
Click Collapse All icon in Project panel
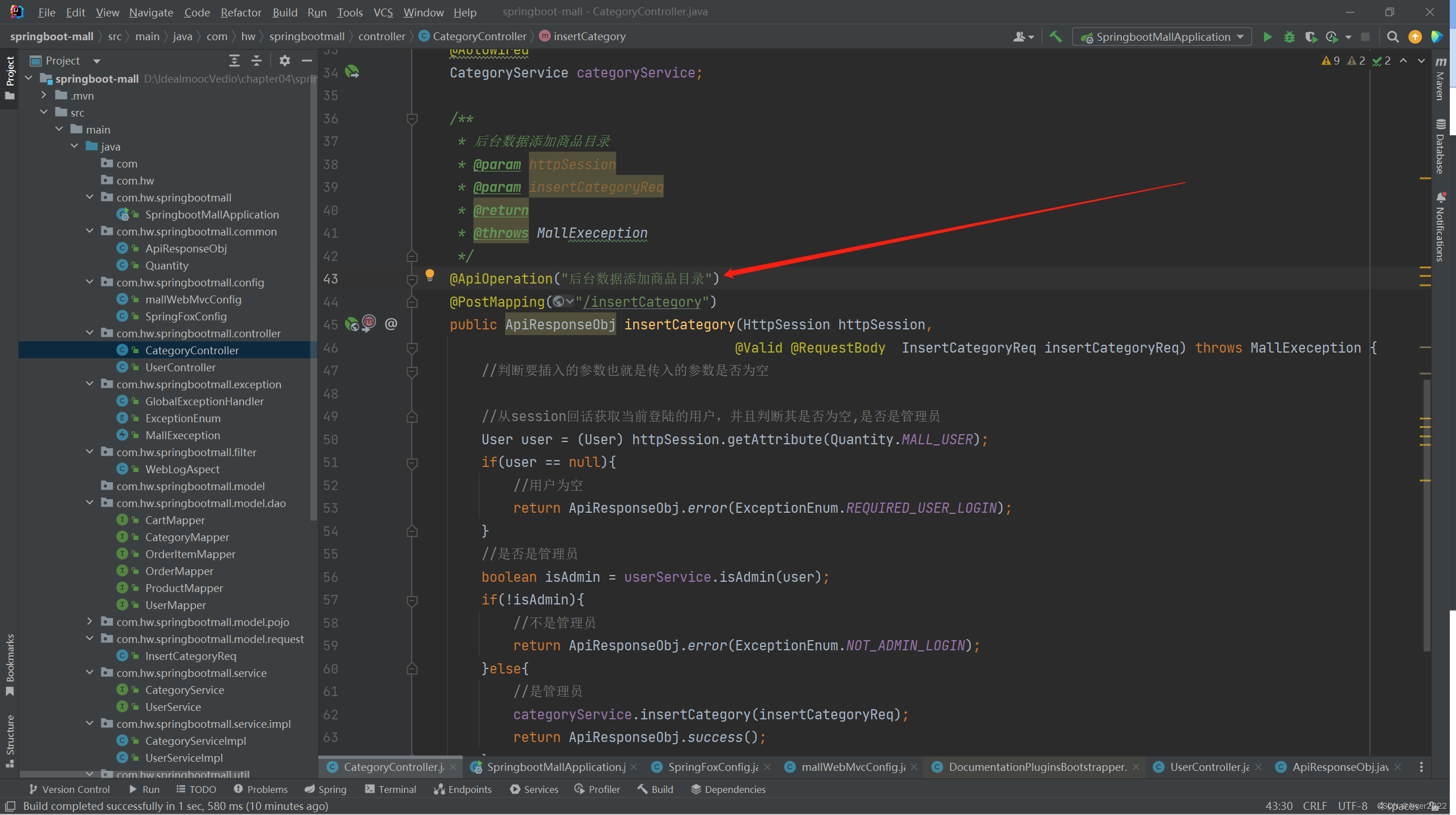point(257,61)
